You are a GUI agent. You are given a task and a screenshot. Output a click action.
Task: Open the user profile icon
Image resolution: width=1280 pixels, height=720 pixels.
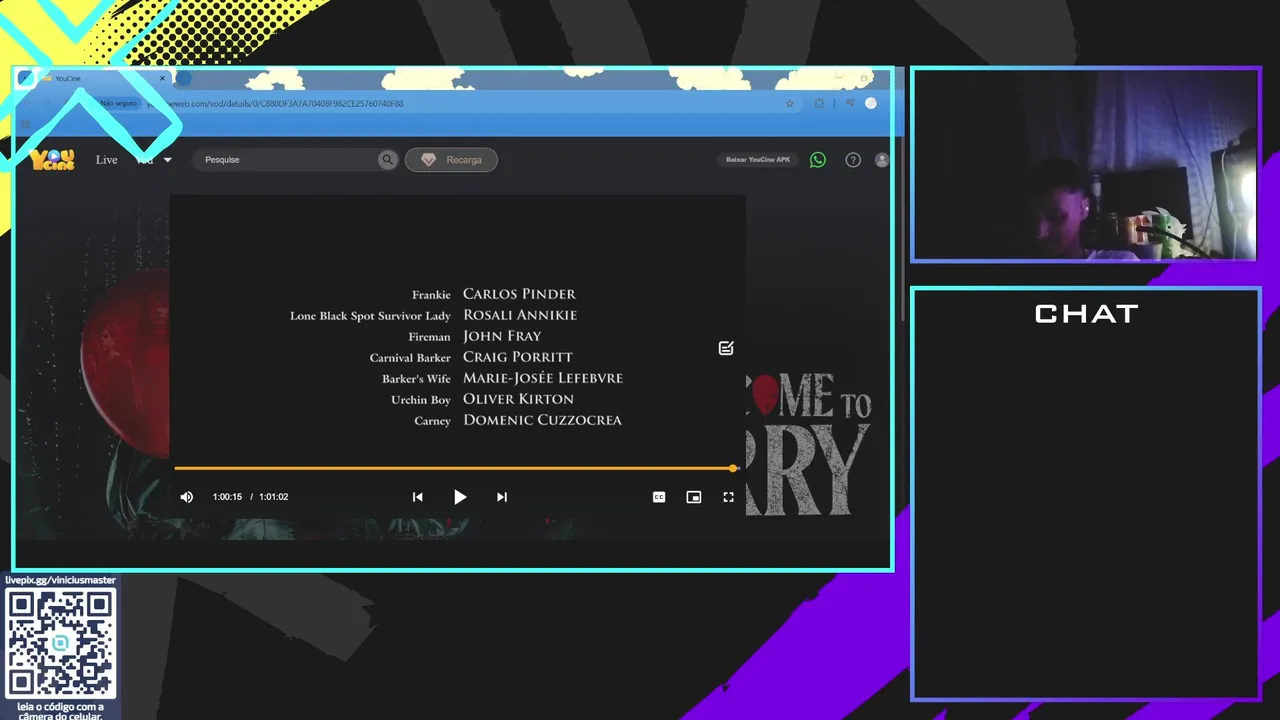(x=881, y=160)
